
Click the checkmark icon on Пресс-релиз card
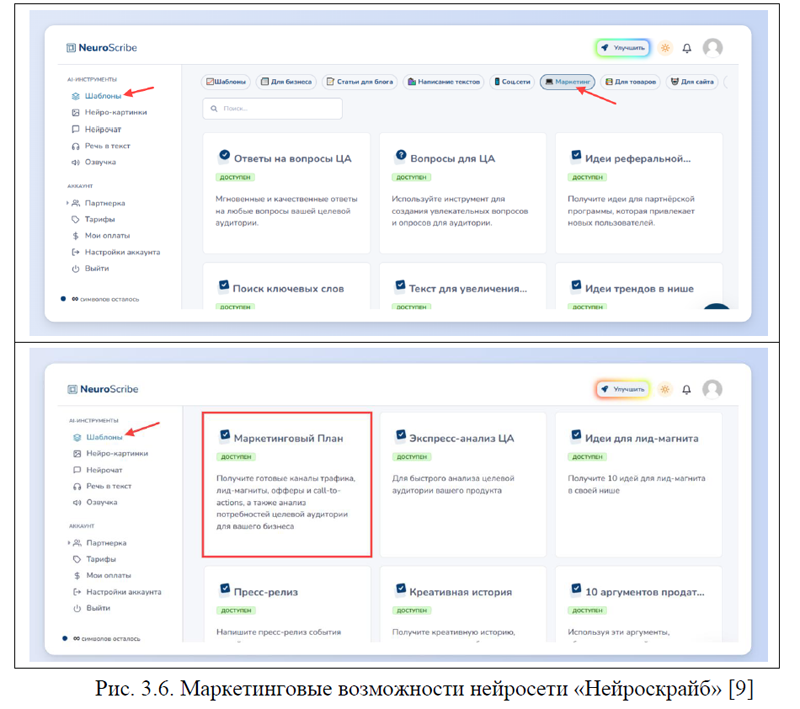225,589
